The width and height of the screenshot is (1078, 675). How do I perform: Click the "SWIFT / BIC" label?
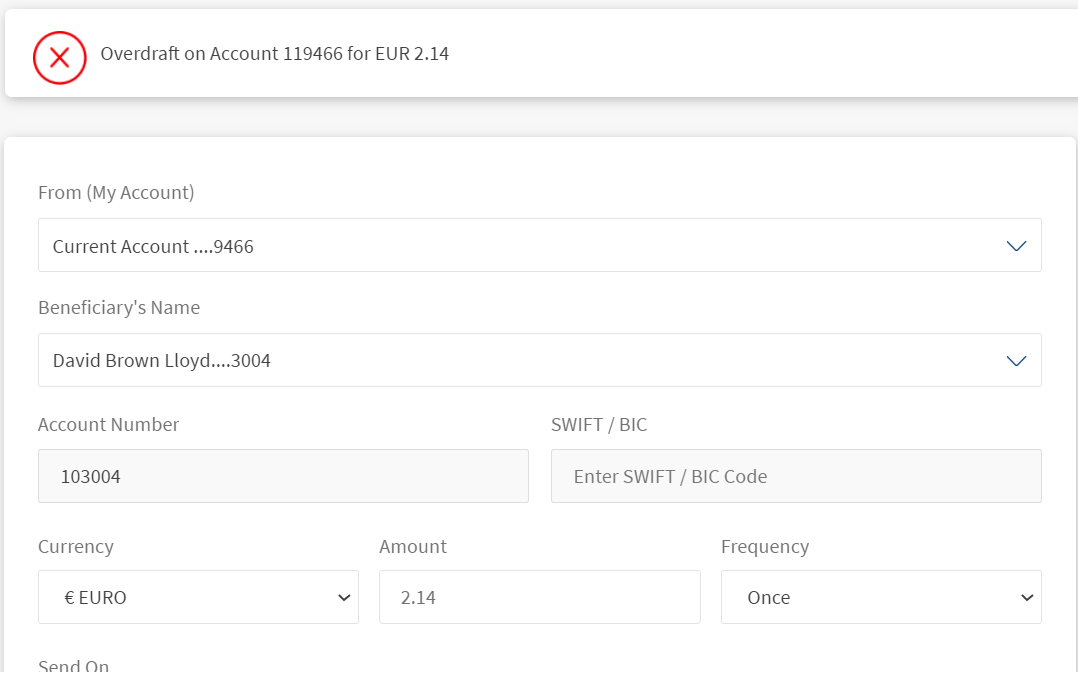coord(599,425)
